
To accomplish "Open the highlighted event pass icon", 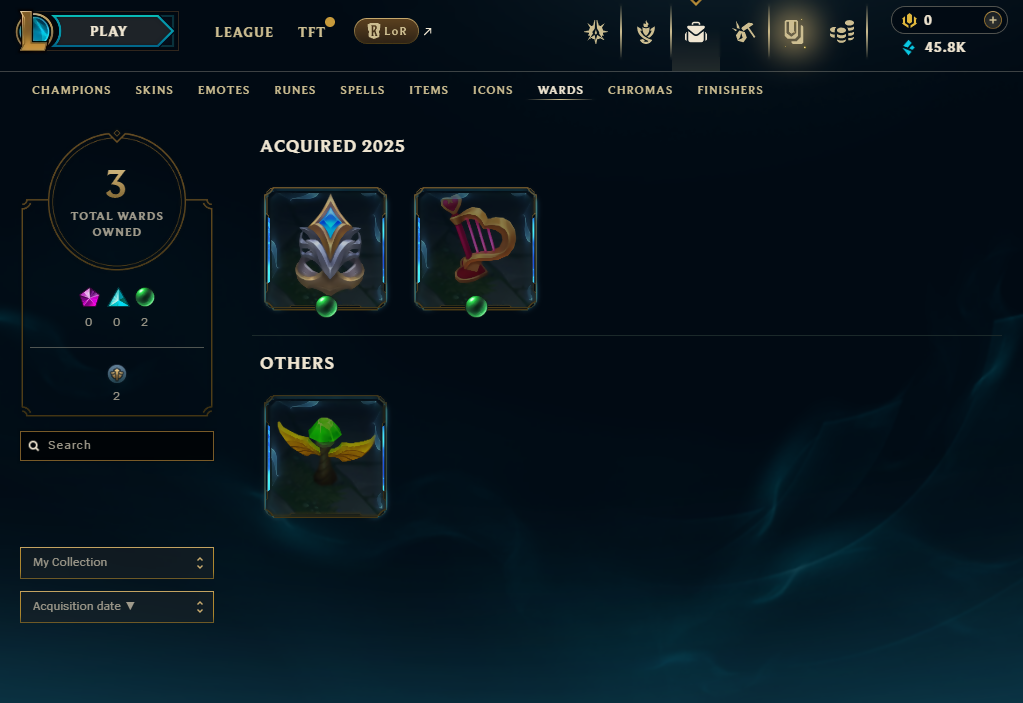I will pyautogui.click(x=793, y=31).
